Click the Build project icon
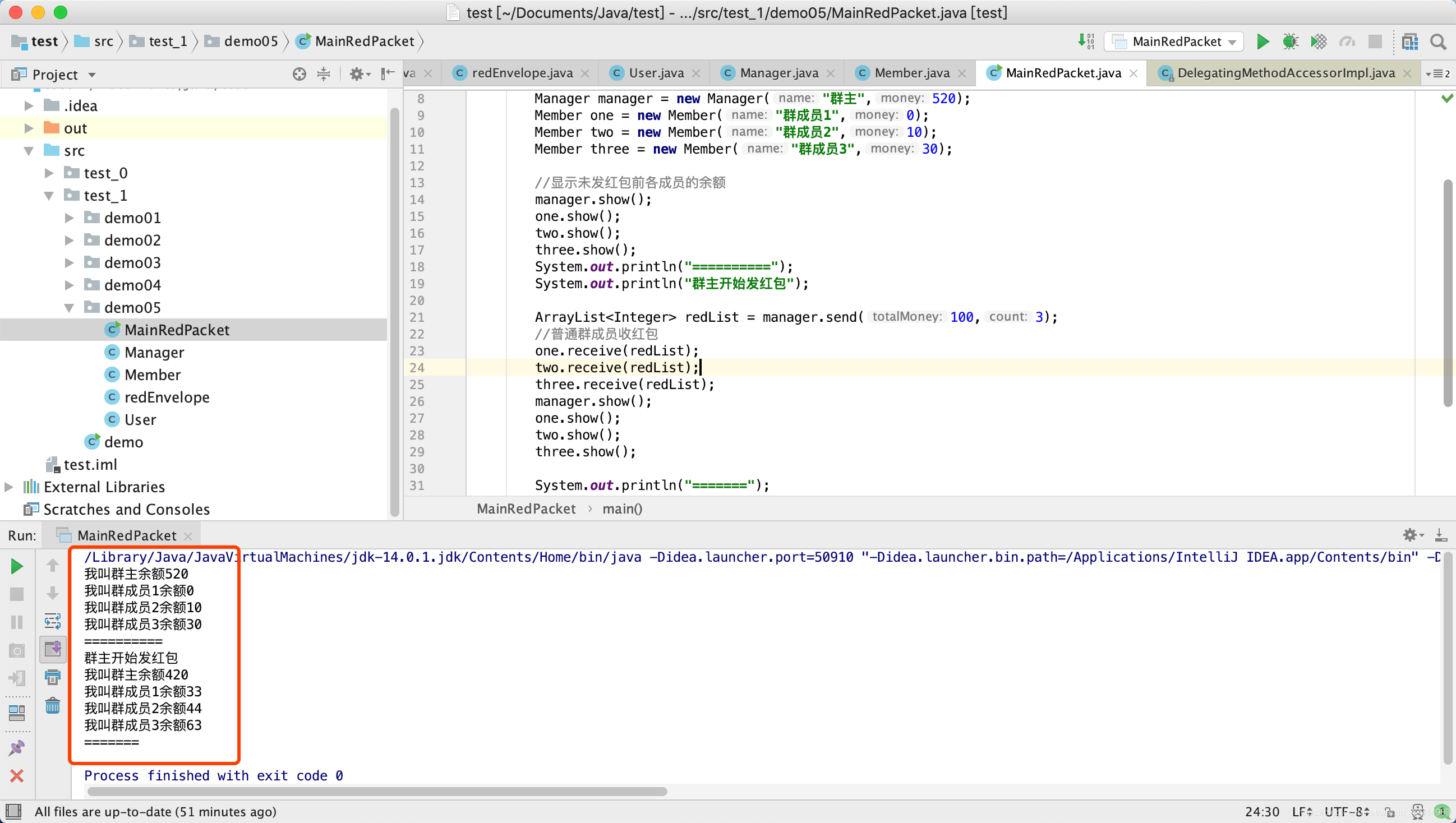 point(1086,41)
